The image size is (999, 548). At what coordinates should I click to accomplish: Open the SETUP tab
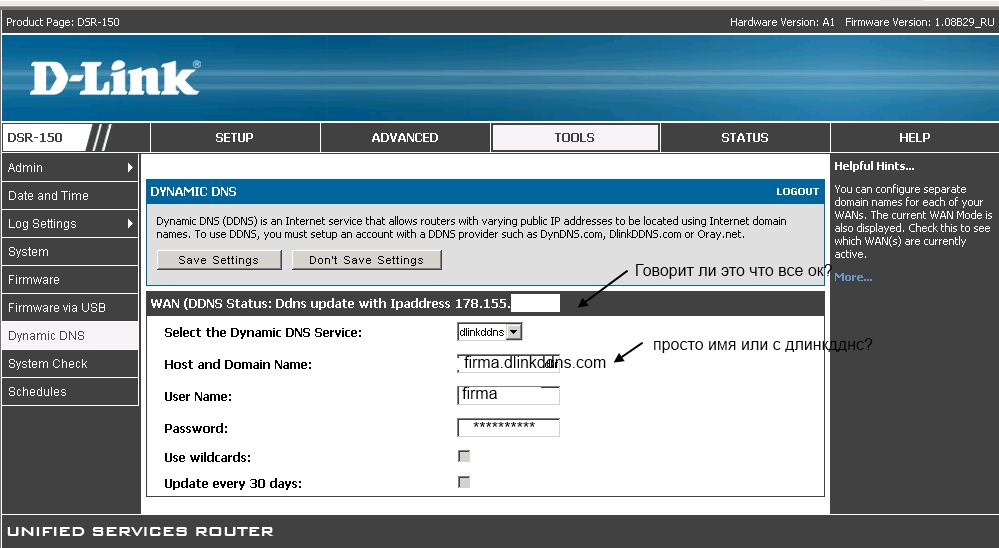click(234, 138)
